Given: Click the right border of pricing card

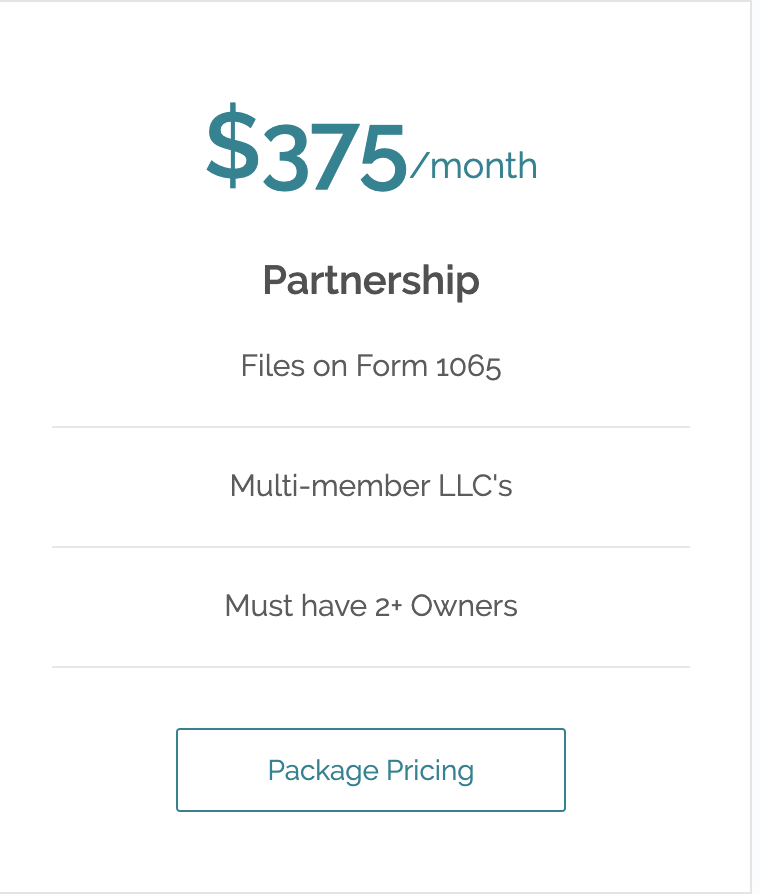Looking at the screenshot, I should point(751,447).
